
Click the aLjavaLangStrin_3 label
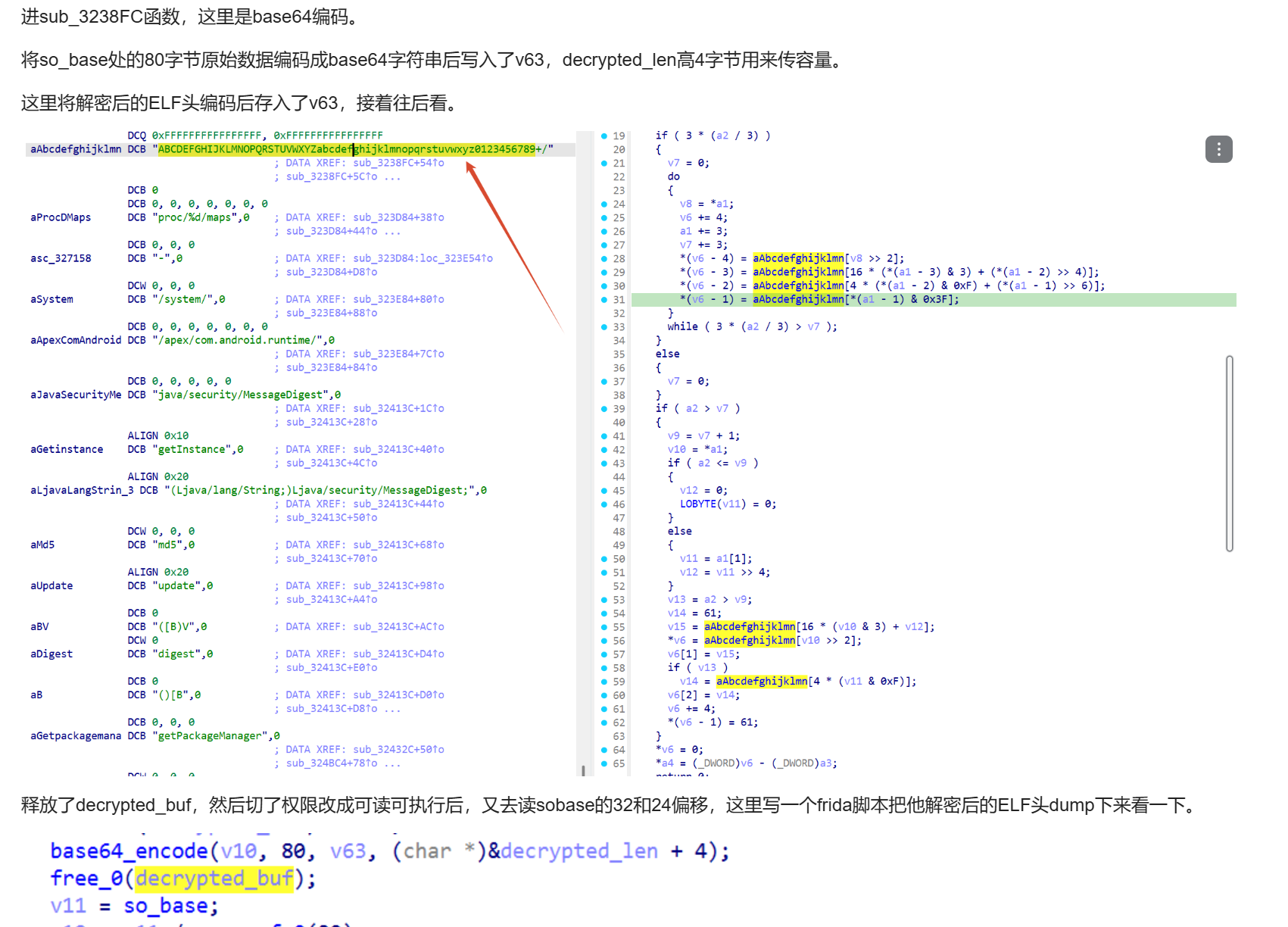[x=82, y=490]
